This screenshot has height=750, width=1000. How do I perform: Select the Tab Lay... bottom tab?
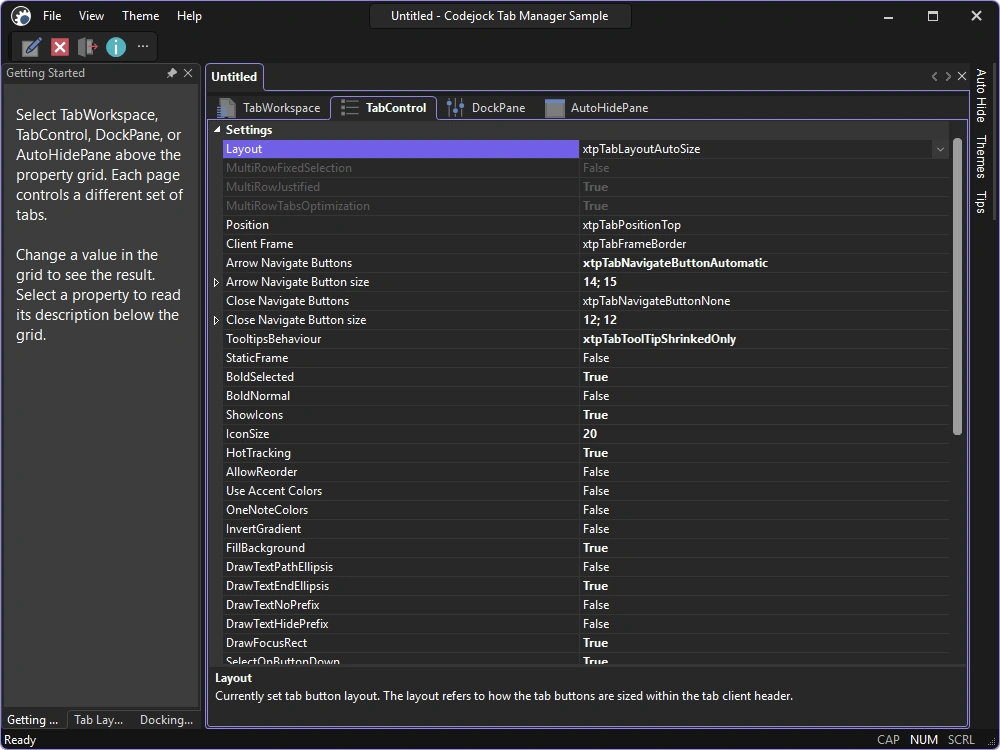tap(99, 719)
